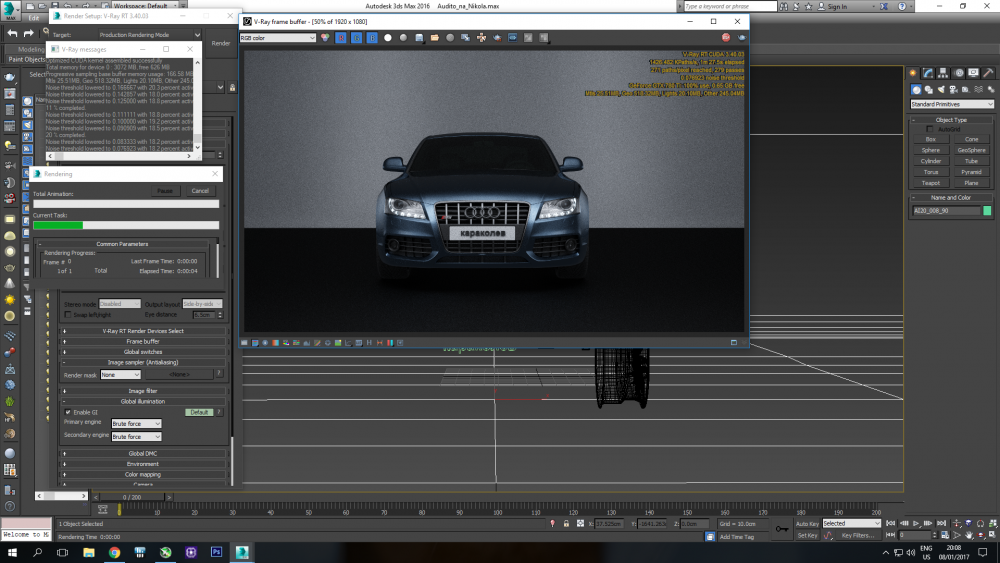Expand the Color mapping rollout
Screen dimensions: 1000x563
pyautogui.click(x=143, y=474)
